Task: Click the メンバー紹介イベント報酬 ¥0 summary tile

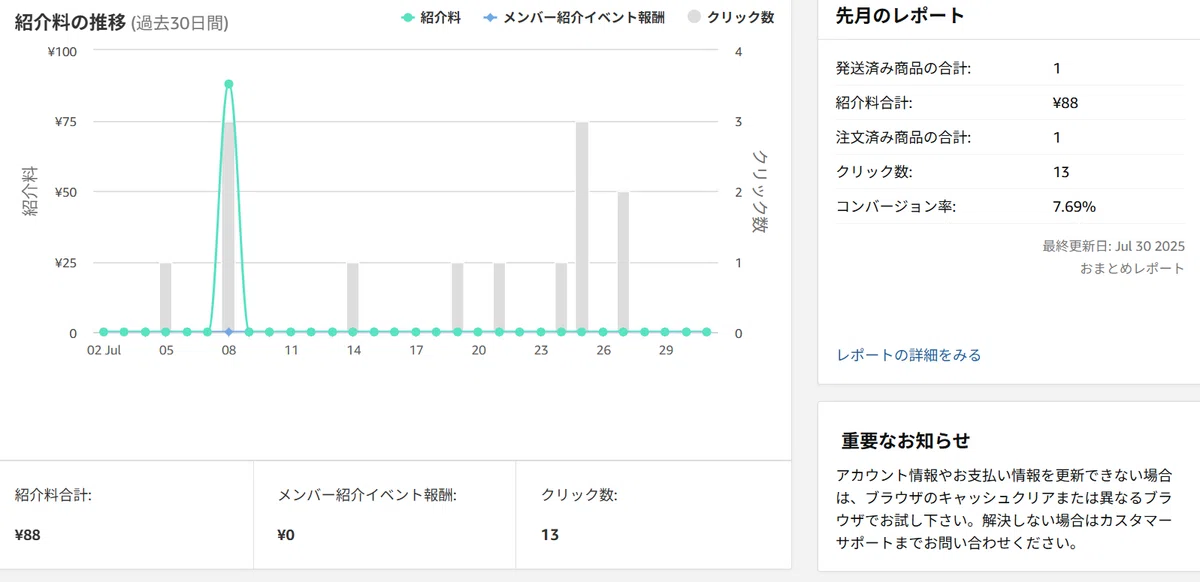Action: tap(385, 515)
